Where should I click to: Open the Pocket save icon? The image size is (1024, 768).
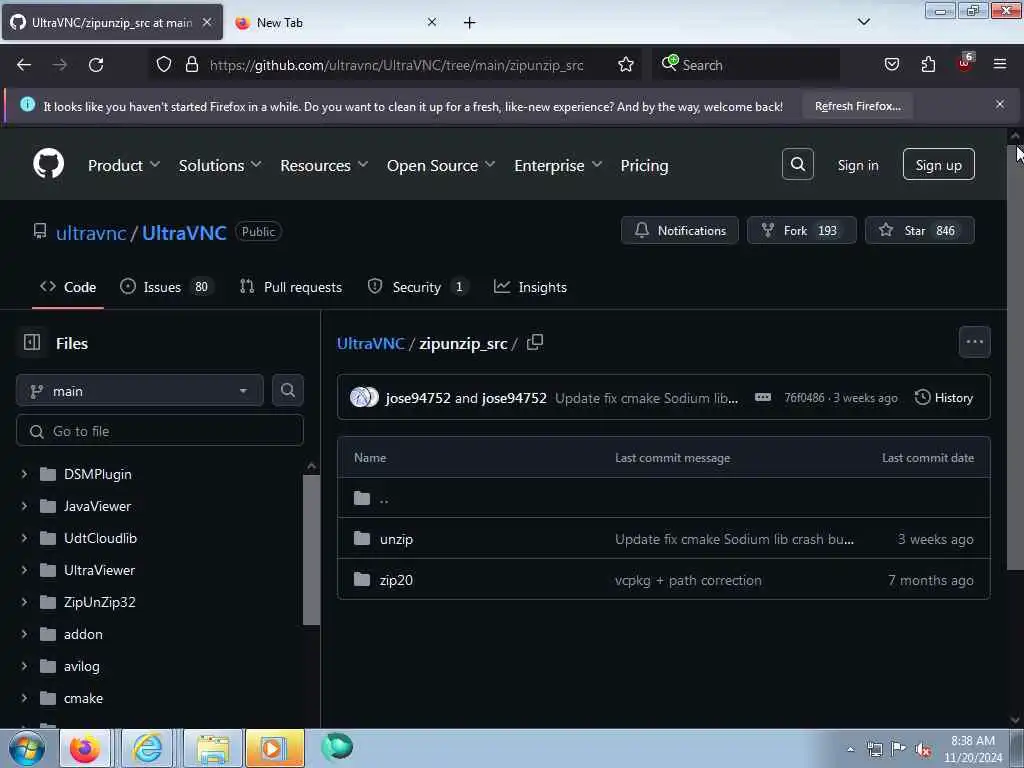[891, 65]
